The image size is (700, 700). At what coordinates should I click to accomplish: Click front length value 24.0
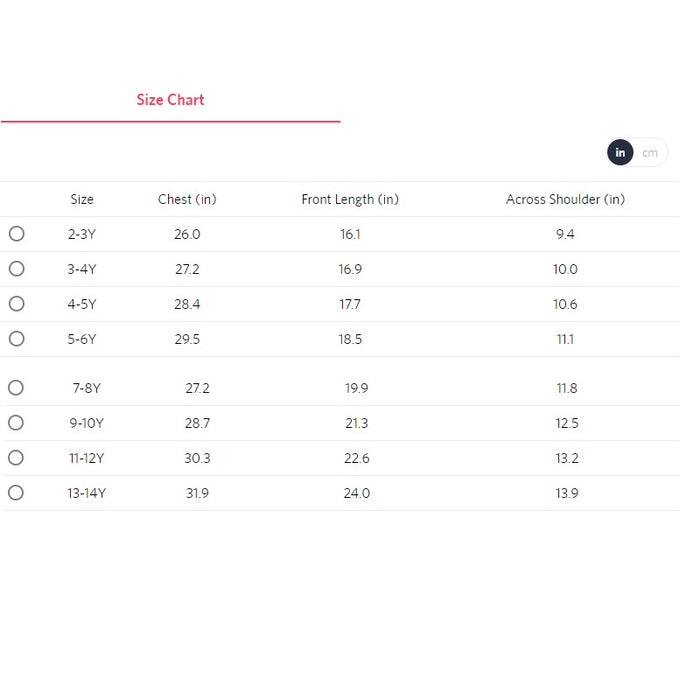coord(357,493)
